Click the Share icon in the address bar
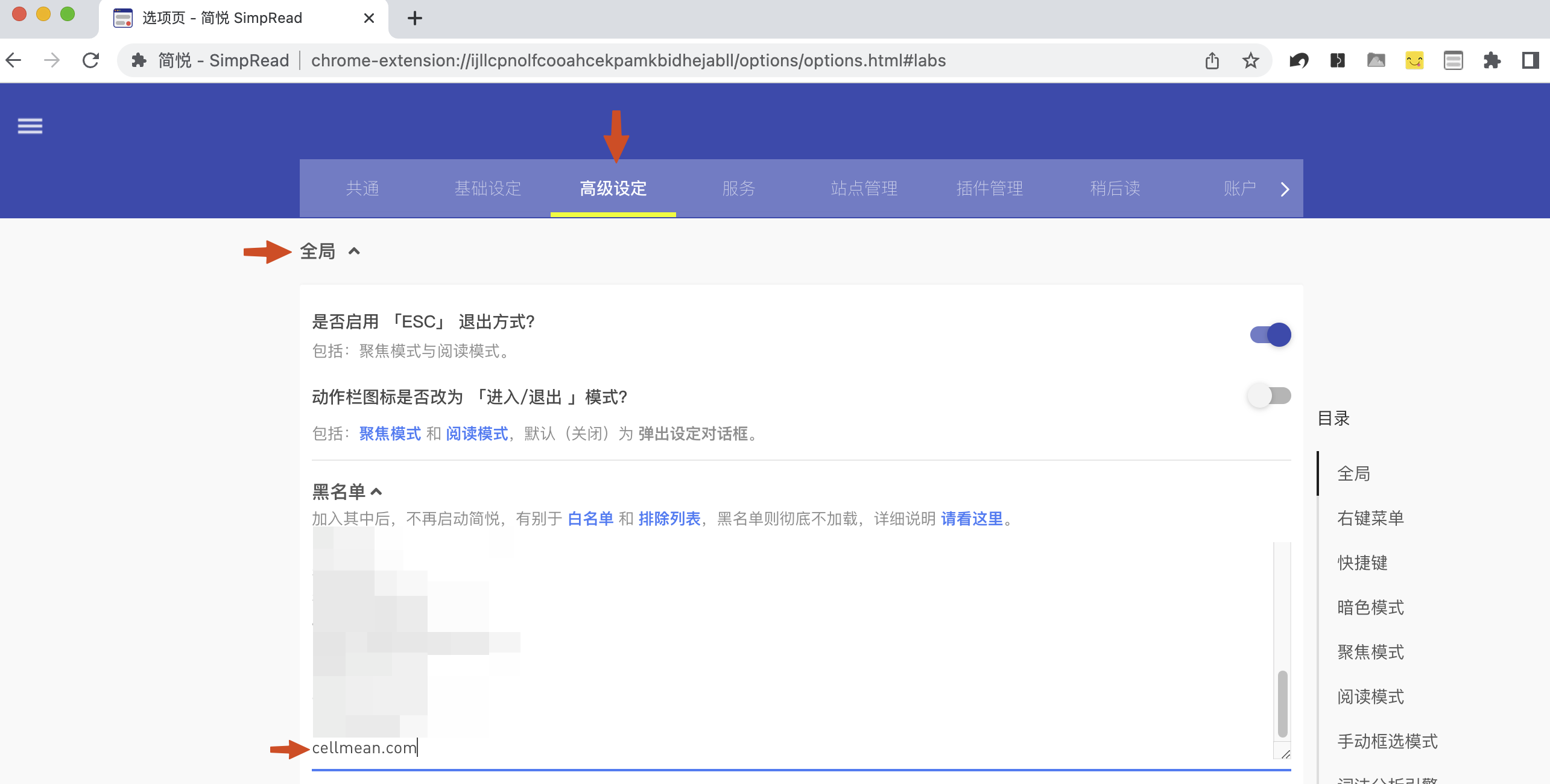Screen dimensions: 1550x784 1212,60
